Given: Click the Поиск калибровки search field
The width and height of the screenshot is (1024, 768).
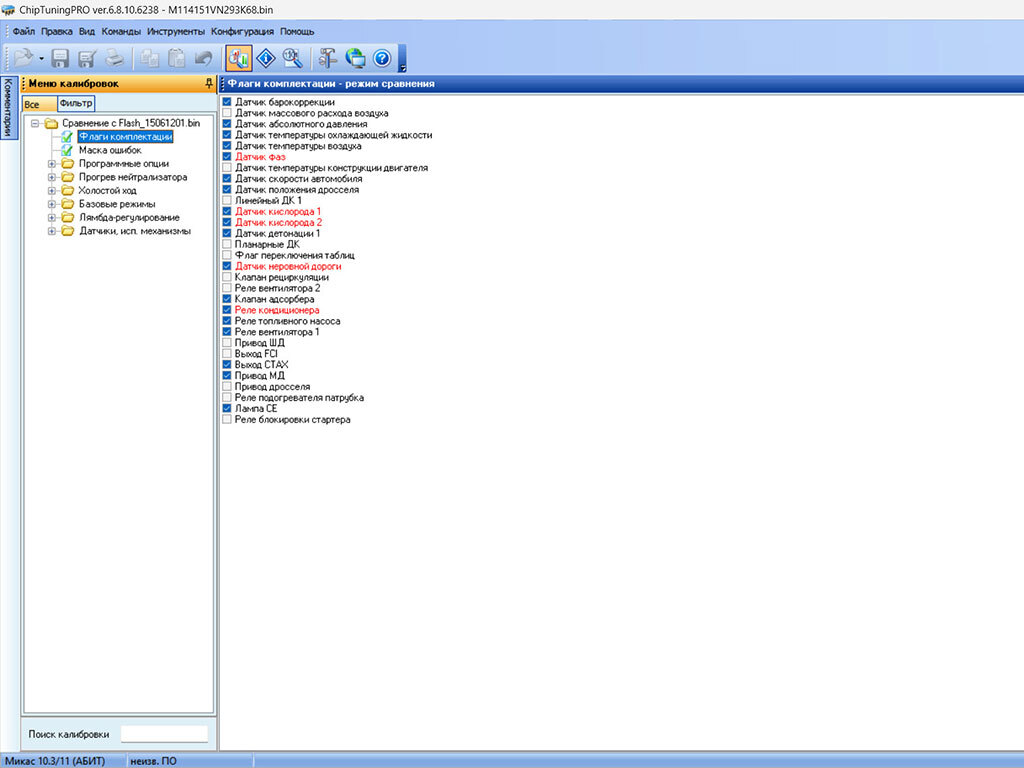Looking at the screenshot, I should pyautogui.click(x=164, y=734).
